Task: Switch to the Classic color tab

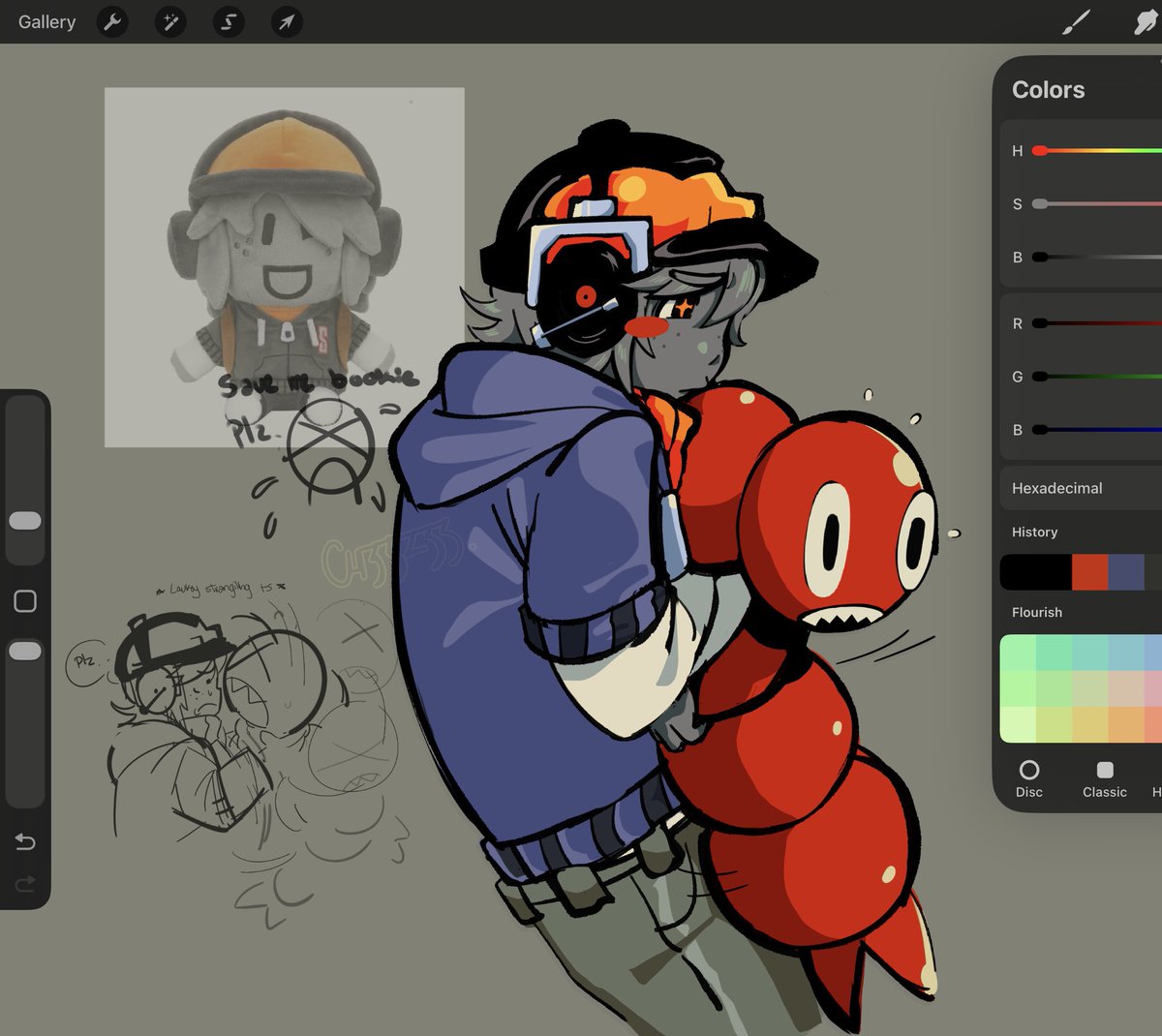Action: coord(1105,778)
